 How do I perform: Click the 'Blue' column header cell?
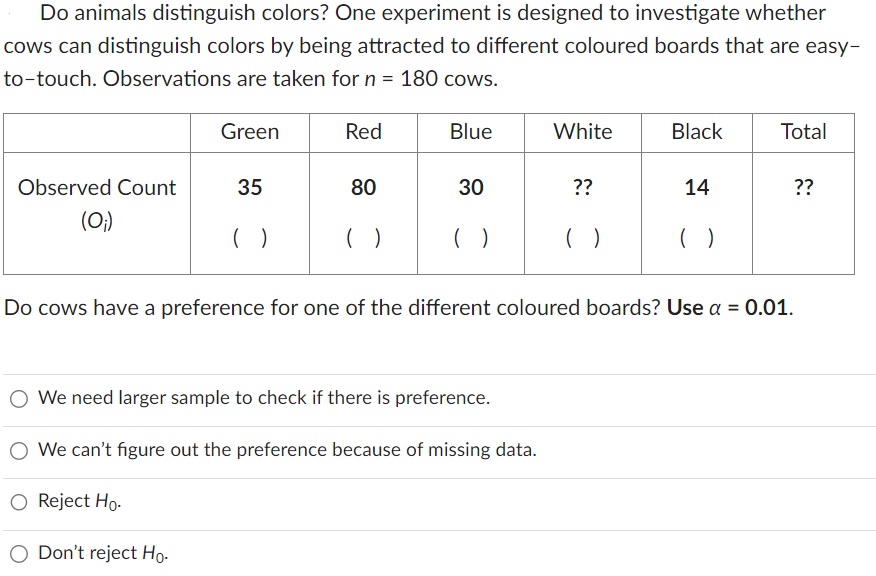470,132
